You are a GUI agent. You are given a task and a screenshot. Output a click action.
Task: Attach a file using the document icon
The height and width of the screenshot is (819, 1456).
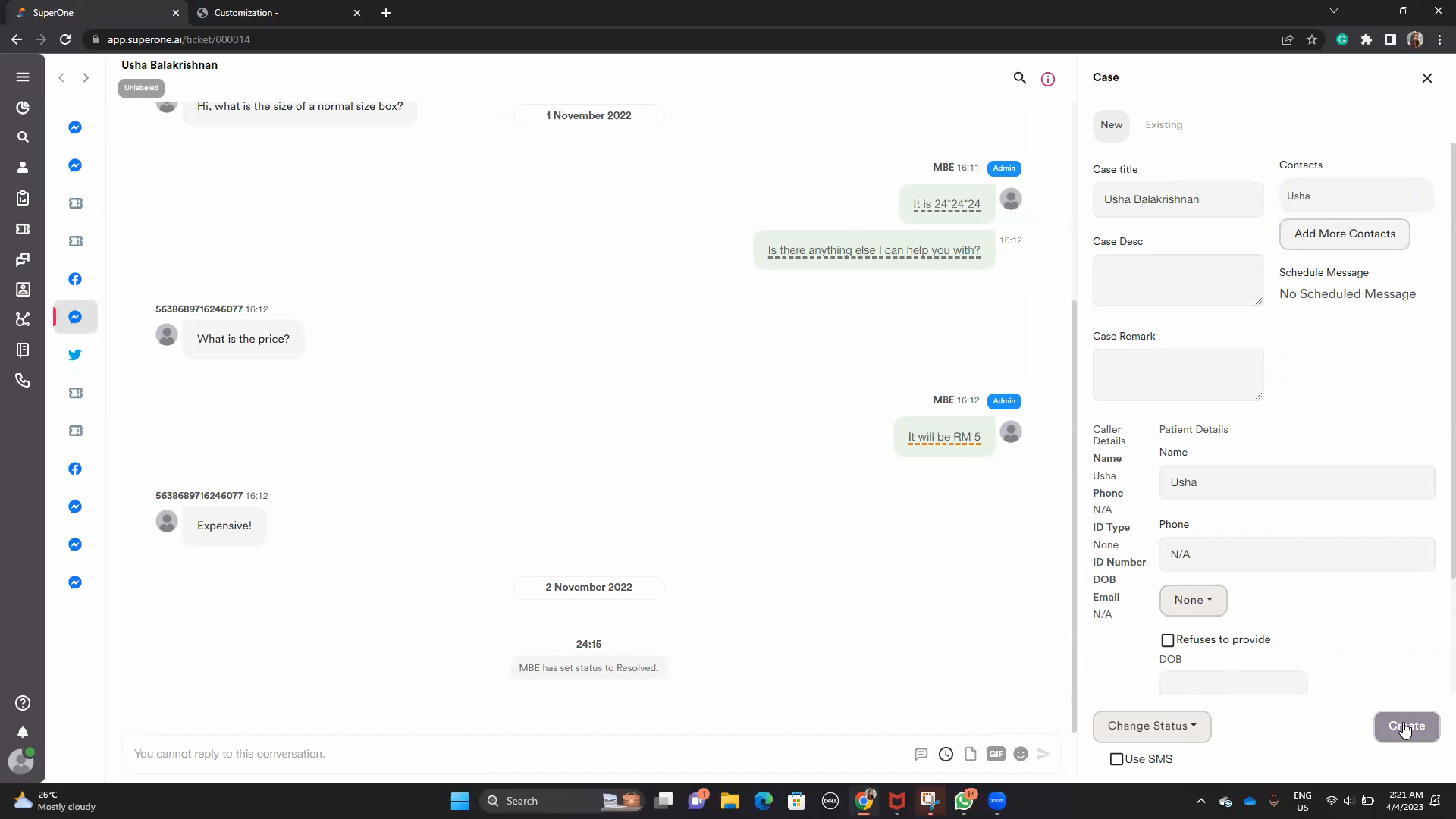click(x=971, y=754)
